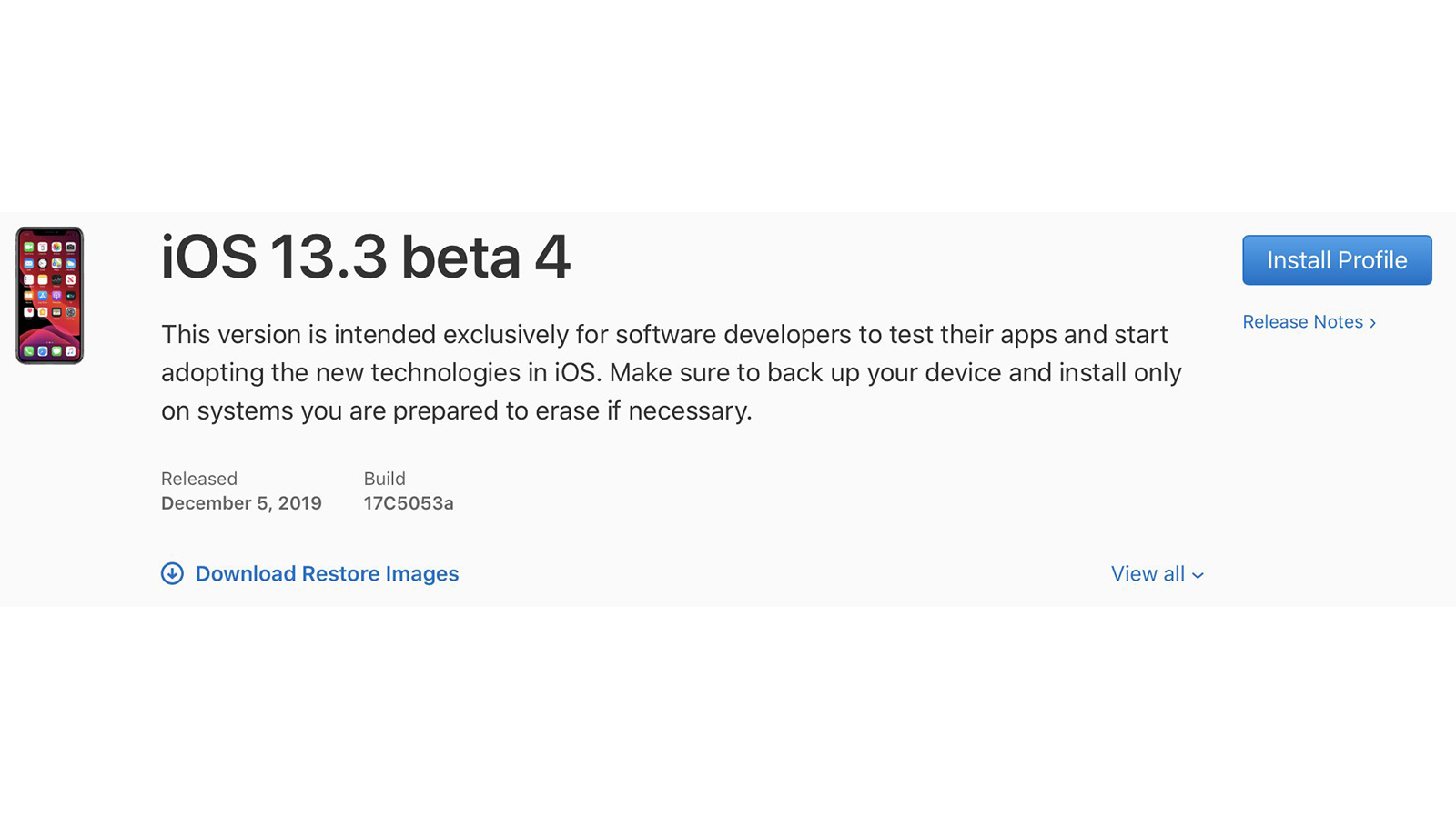Viewport: 1456px width, 819px height.
Task: Open the Download Restore Images link
Action: click(x=327, y=574)
